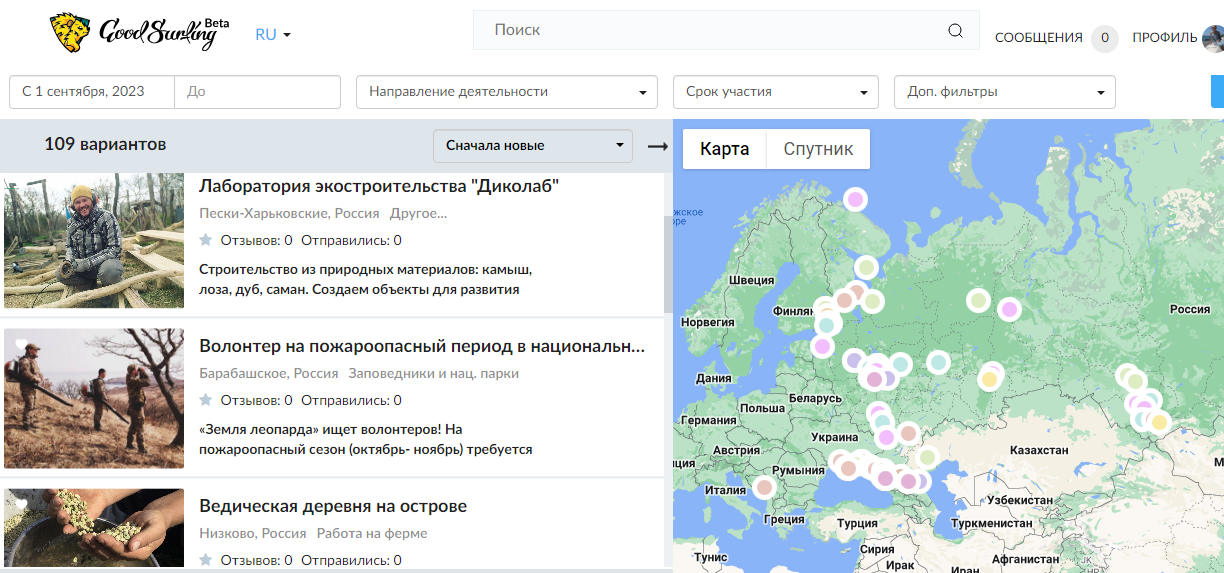This screenshot has height=573, width=1224.
Task: Click the star icon on Ведическая деревня listing
Action: (x=206, y=560)
